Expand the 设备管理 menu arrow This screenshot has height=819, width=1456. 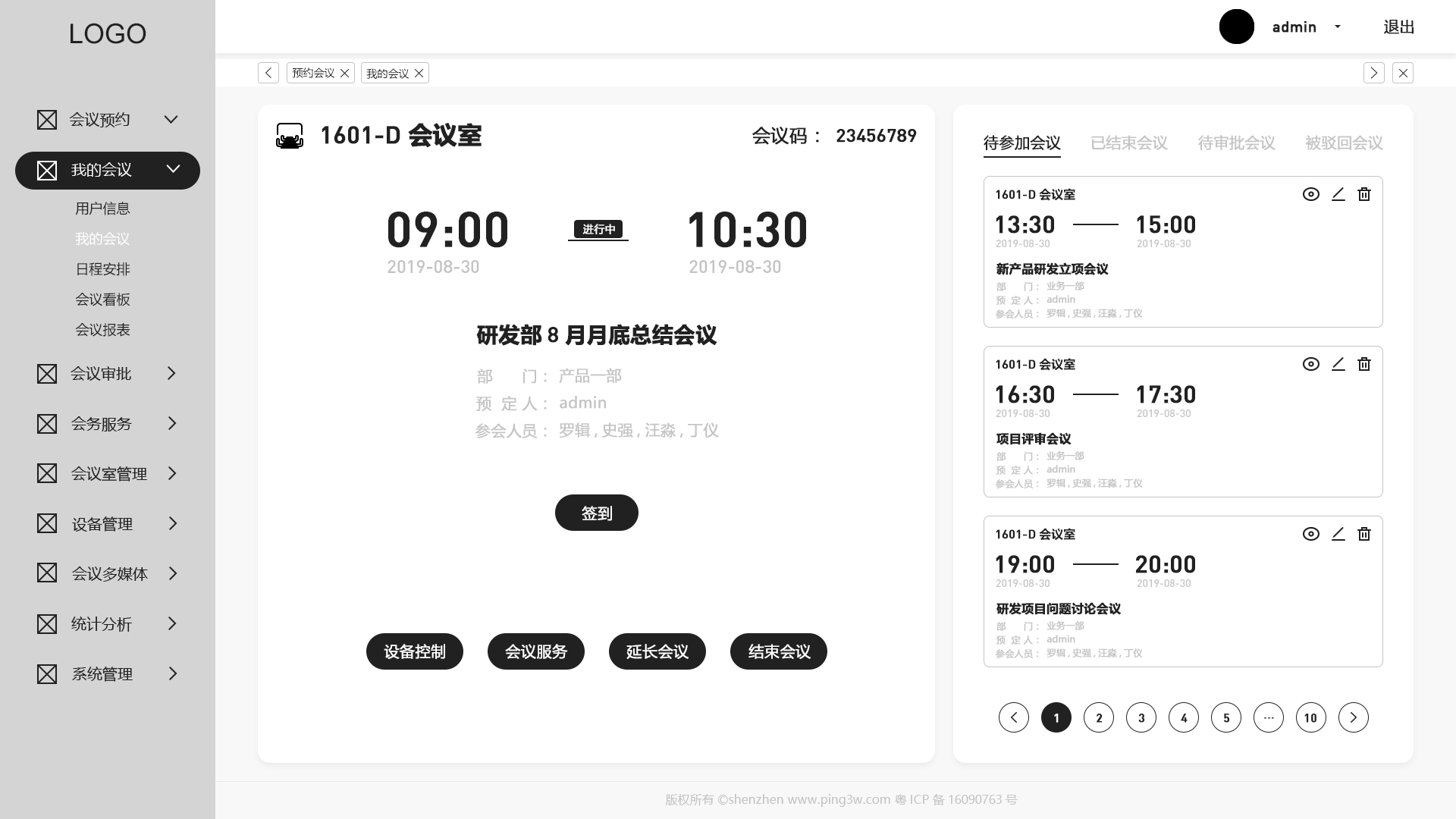pyautogui.click(x=173, y=523)
